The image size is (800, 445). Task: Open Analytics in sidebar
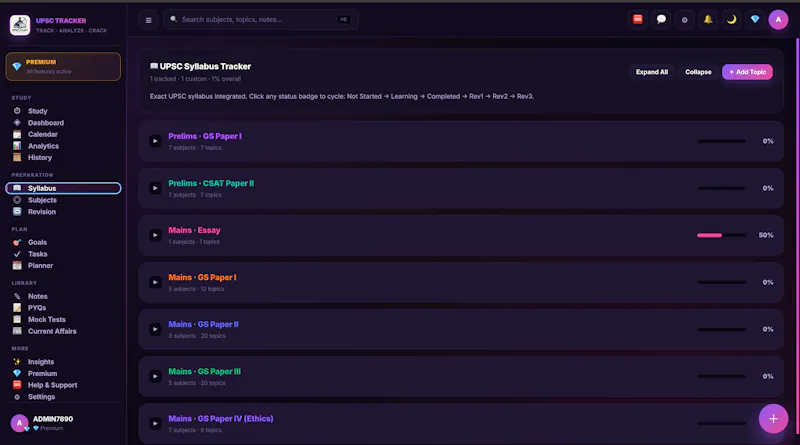pyautogui.click(x=63, y=146)
